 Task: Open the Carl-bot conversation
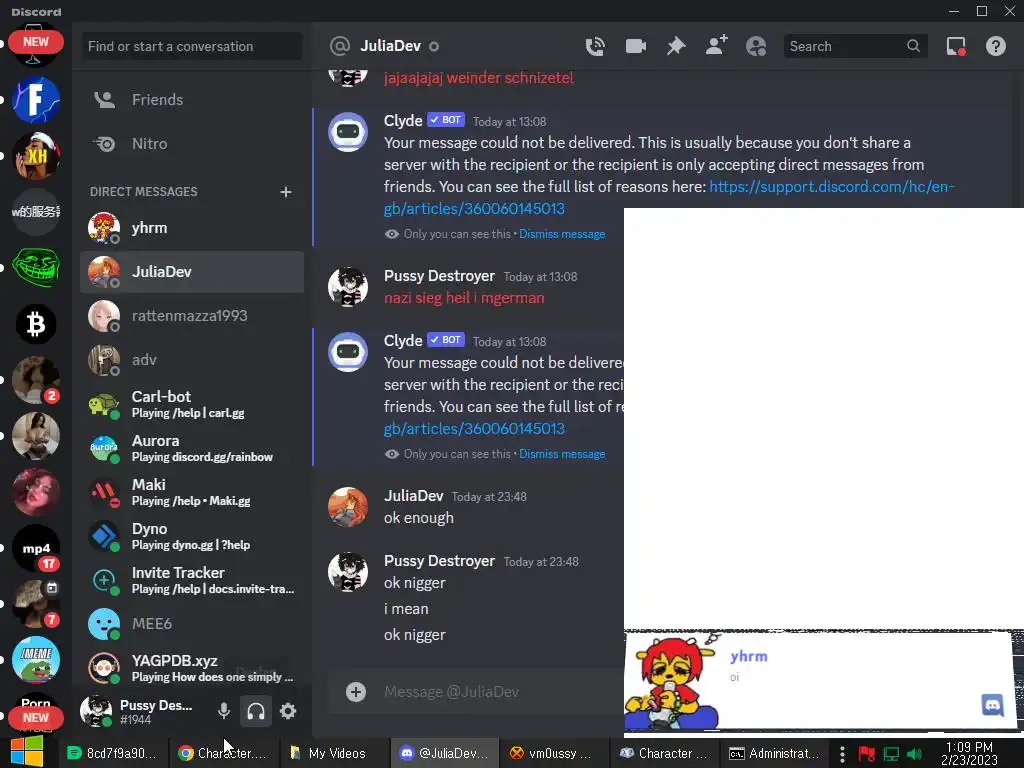[191, 404]
